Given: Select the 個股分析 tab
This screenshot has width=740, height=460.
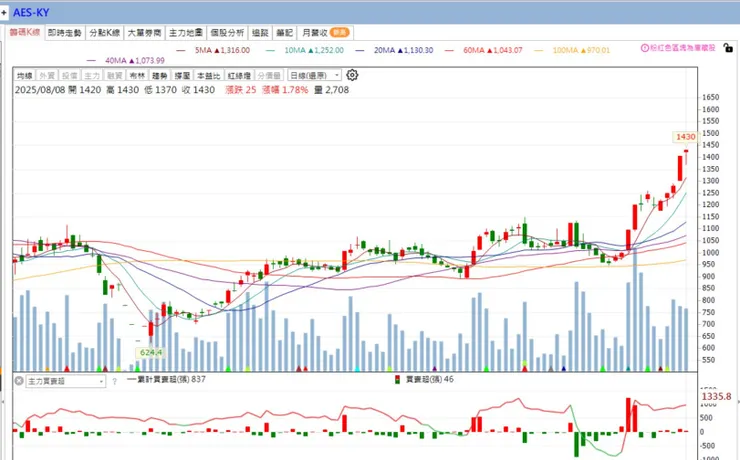Looking at the screenshot, I should point(227,33).
